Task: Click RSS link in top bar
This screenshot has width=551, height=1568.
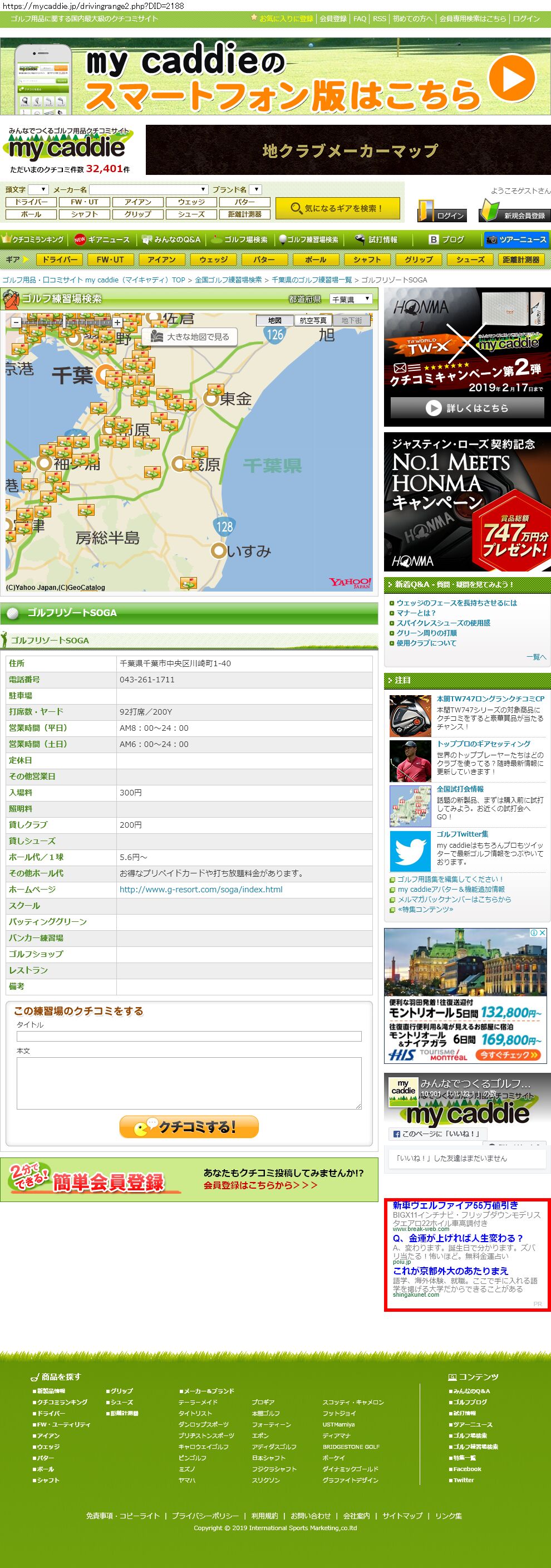Action: (x=380, y=19)
